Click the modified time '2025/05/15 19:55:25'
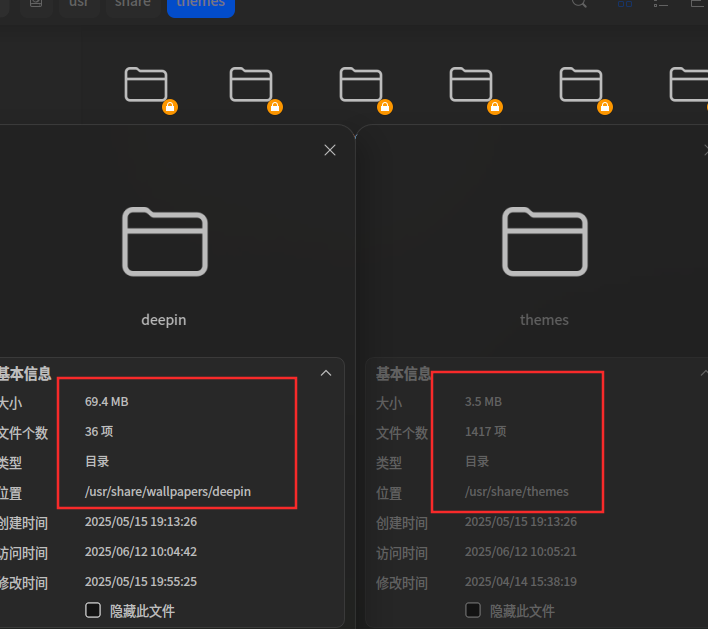The height and width of the screenshot is (629, 708). pyautogui.click(x=141, y=581)
